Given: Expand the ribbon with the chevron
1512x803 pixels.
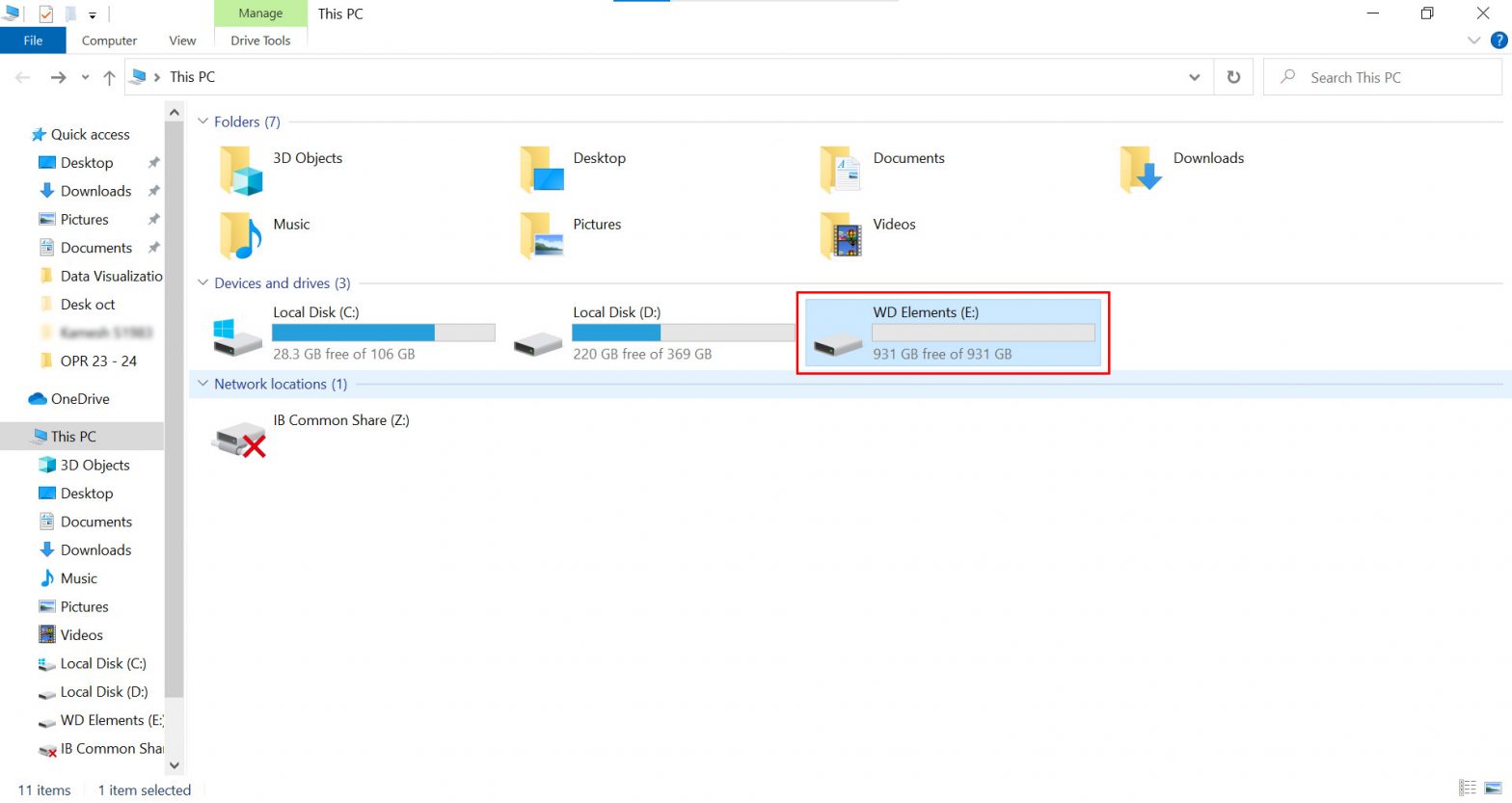Looking at the screenshot, I should tap(1473, 40).
